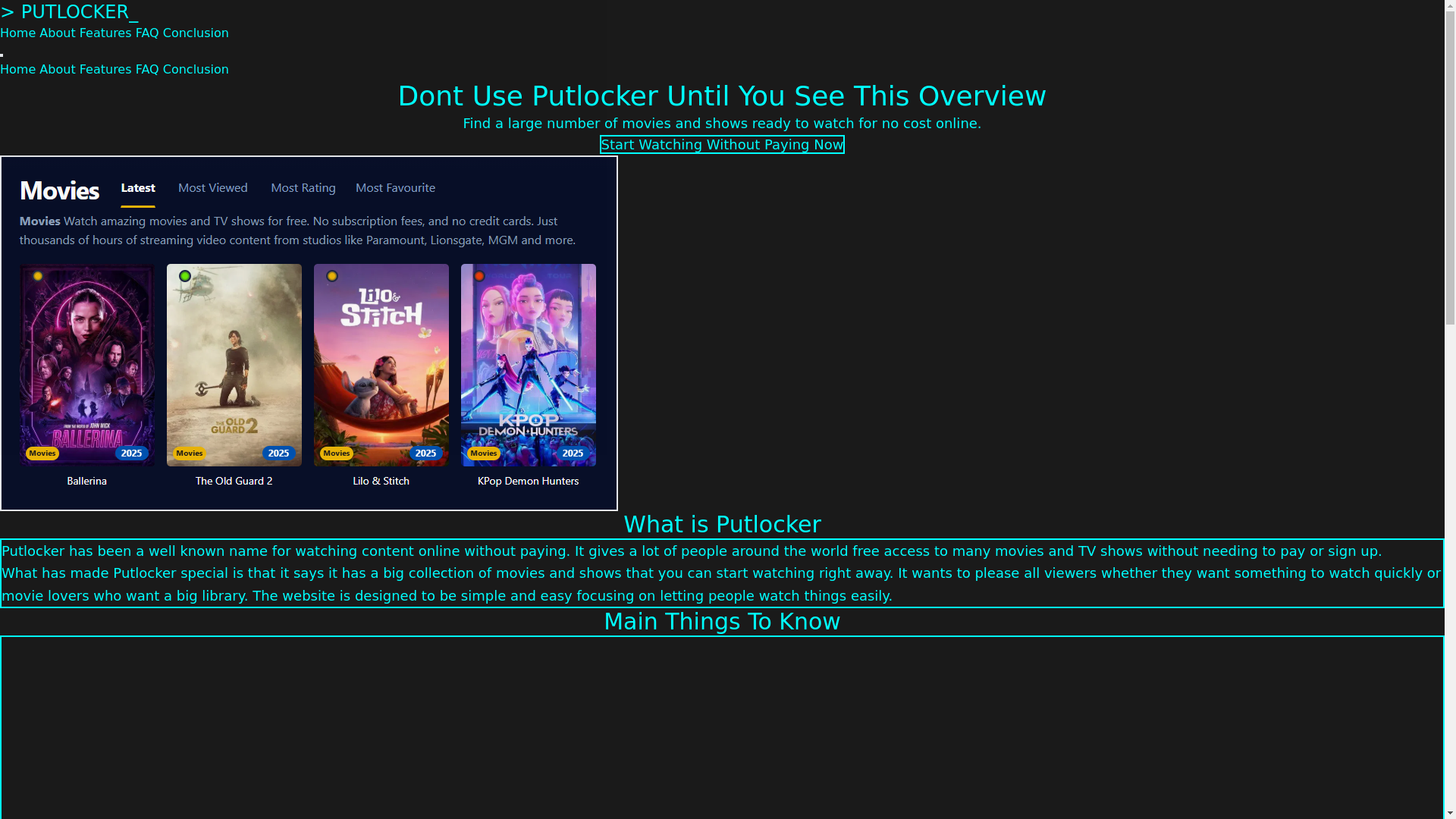1456x819 pixels.
Task: Click the > PUTLOCKER_ site logo
Action: point(69,12)
